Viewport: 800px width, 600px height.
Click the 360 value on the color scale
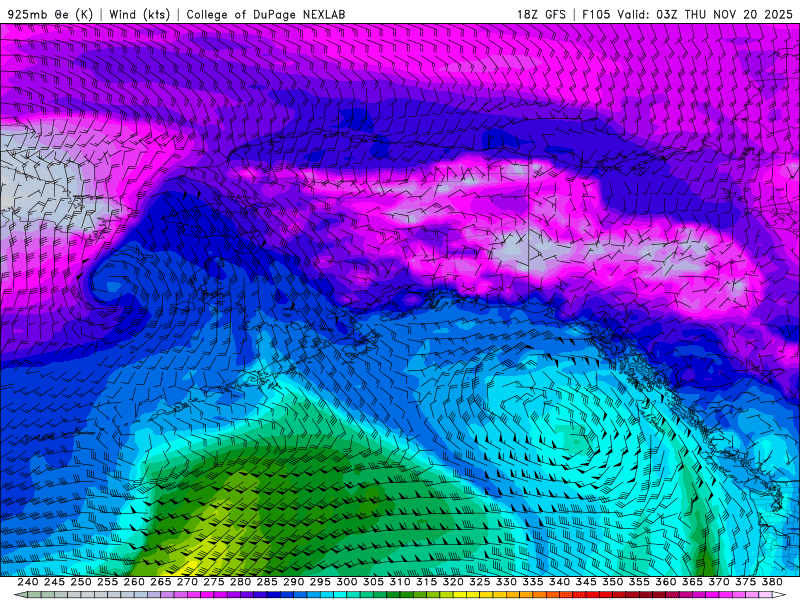(665, 582)
